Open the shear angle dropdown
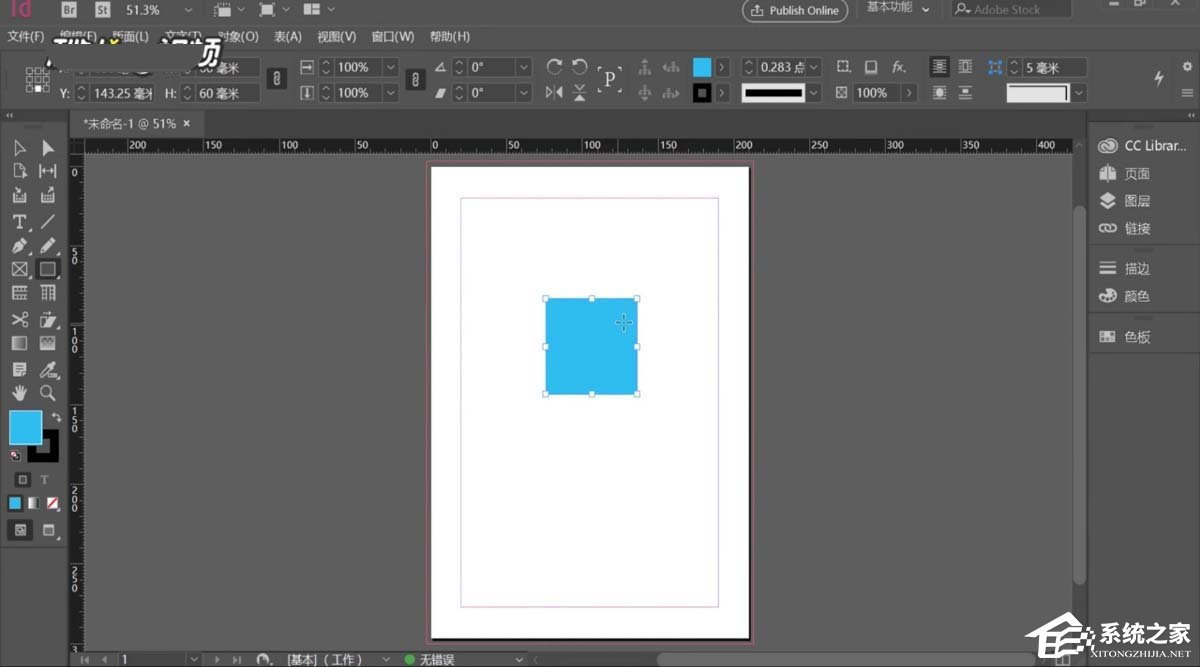This screenshot has width=1200, height=667. (x=524, y=92)
